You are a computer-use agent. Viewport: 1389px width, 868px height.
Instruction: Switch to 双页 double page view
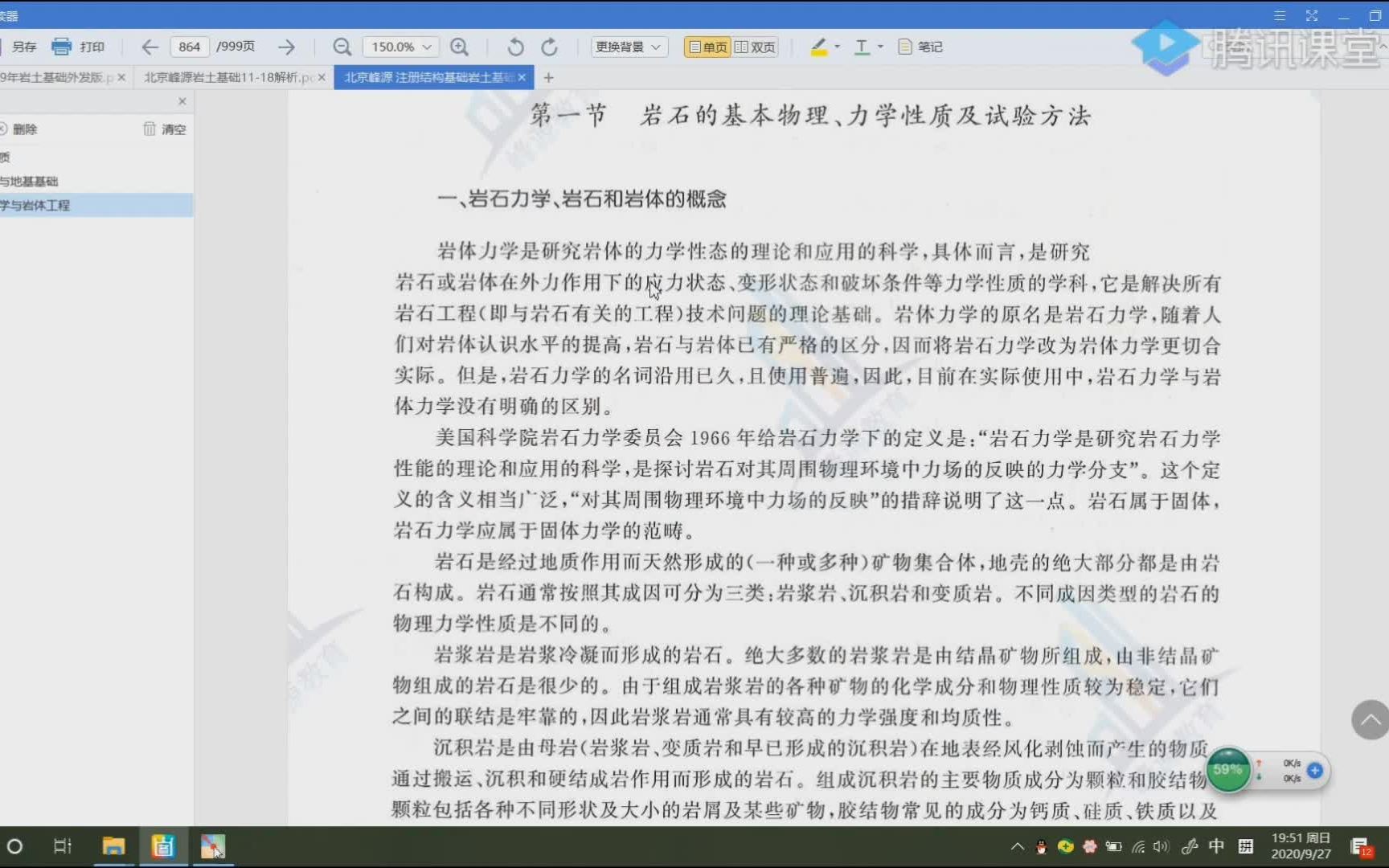[x=756, y=47]
